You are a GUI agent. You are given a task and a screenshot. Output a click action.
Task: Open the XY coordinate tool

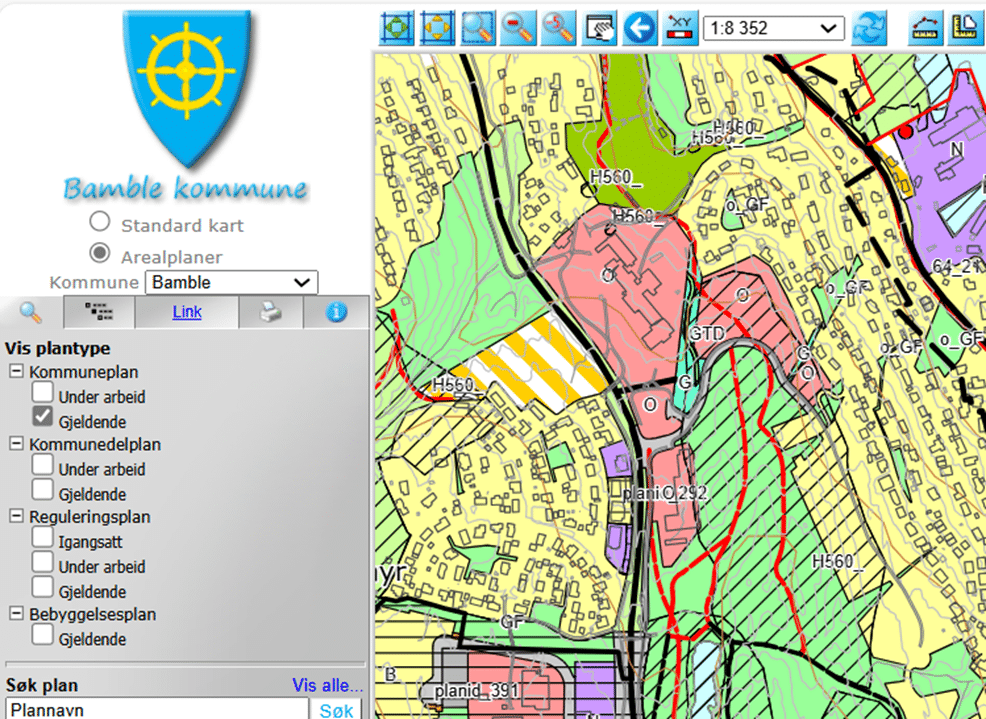click(680, 27)
